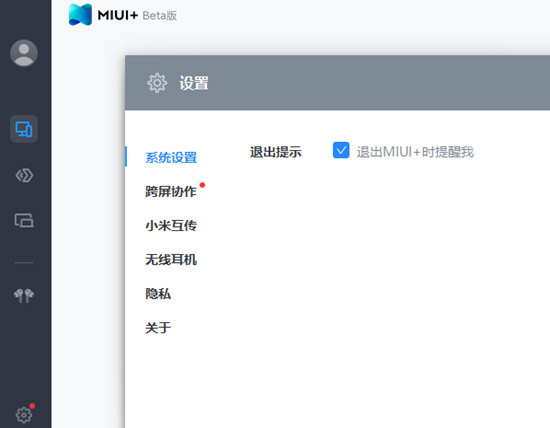Open 关于 page
Image resolution: width=550 pixels, height=428 pixels.
(x=158, y=328)
